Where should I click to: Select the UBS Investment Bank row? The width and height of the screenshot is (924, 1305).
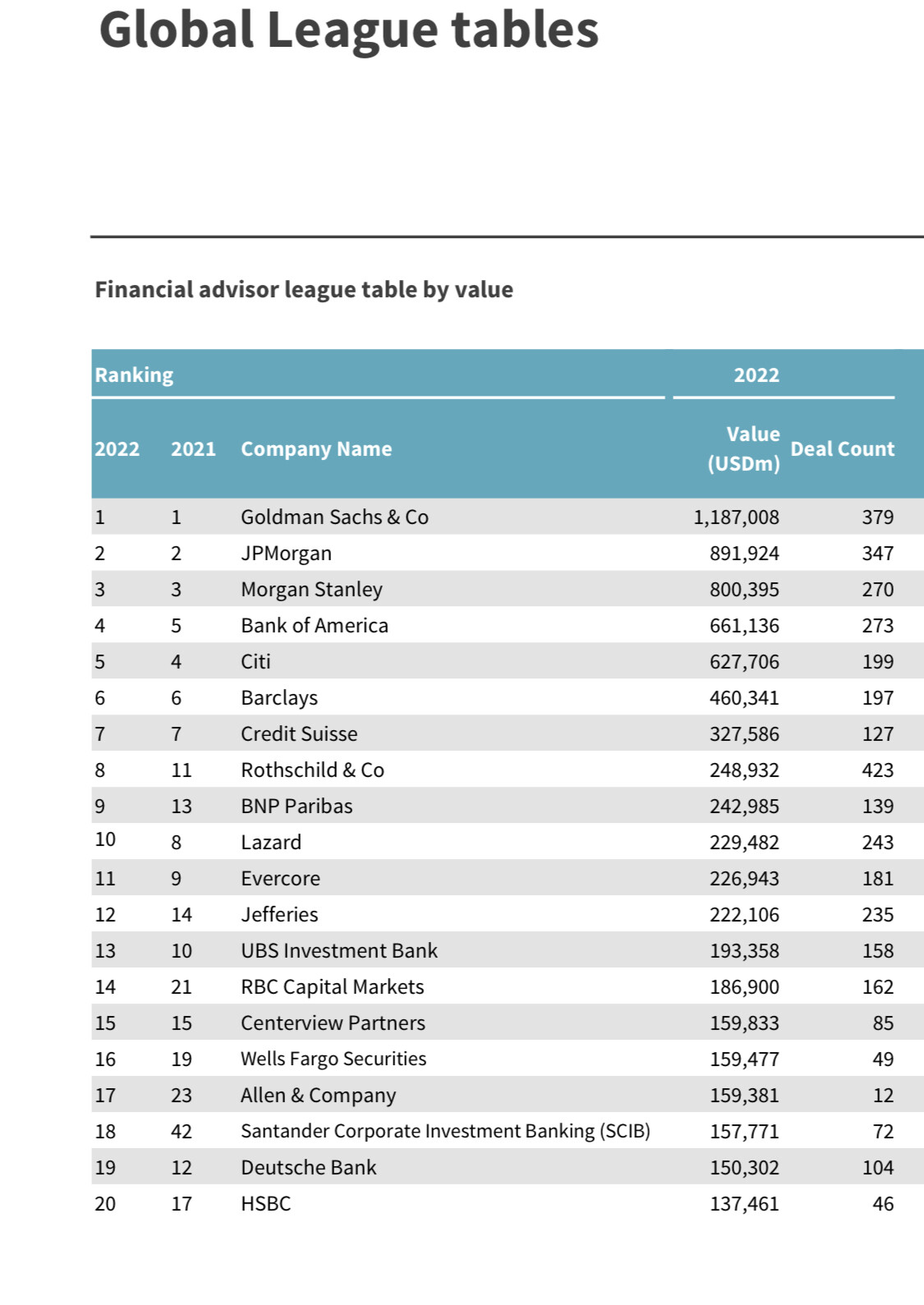point(508,950)
